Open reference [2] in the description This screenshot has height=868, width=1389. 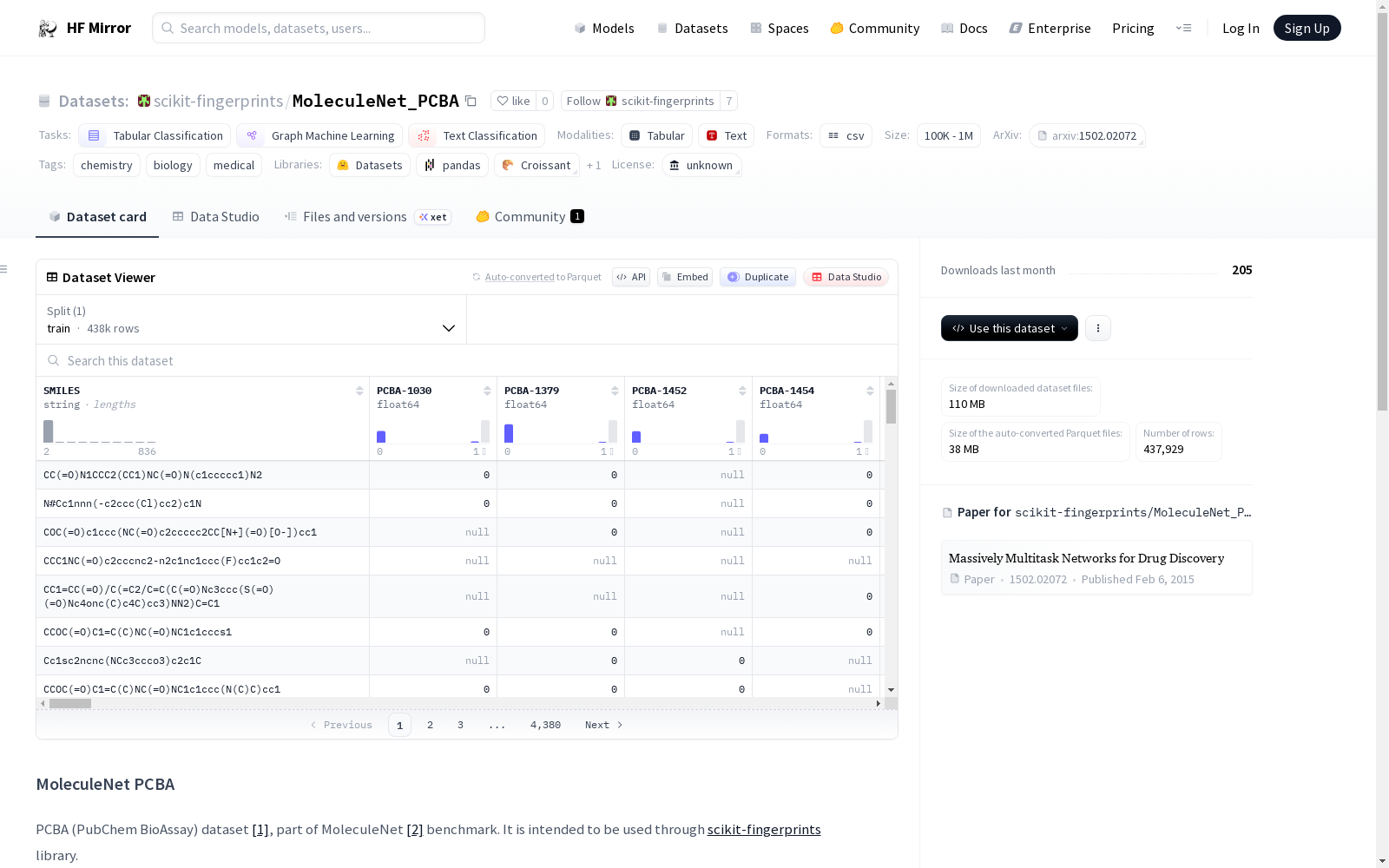[415, 829]
